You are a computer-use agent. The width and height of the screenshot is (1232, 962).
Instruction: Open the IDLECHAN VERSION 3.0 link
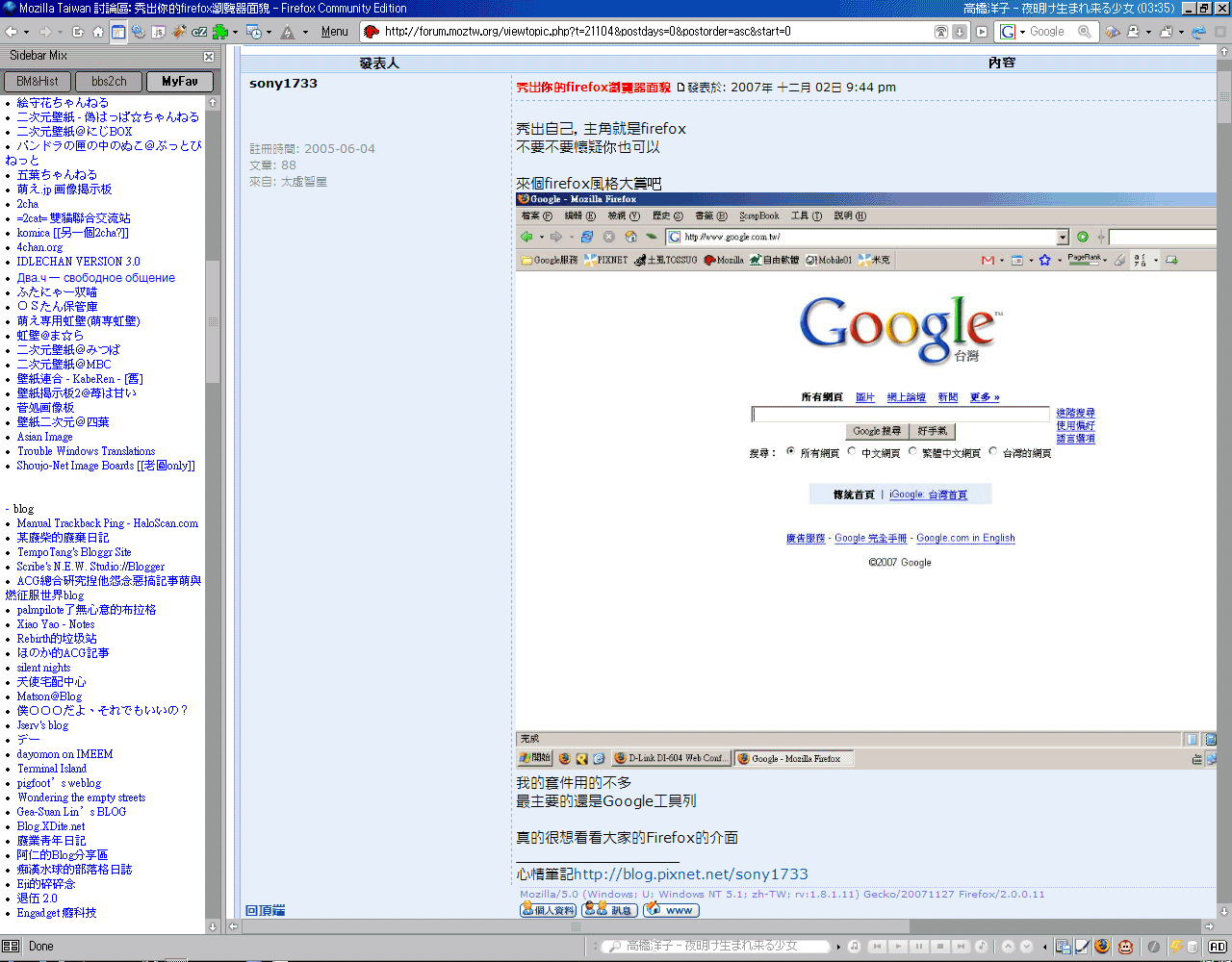click(x=78, y=262)
